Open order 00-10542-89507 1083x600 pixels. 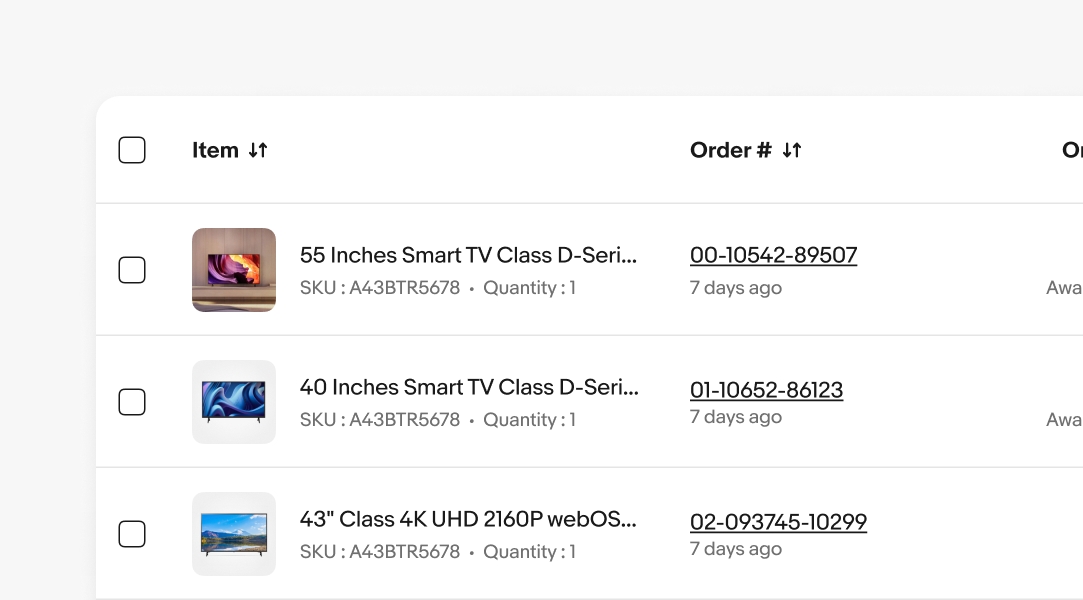(x=773, y=255)
